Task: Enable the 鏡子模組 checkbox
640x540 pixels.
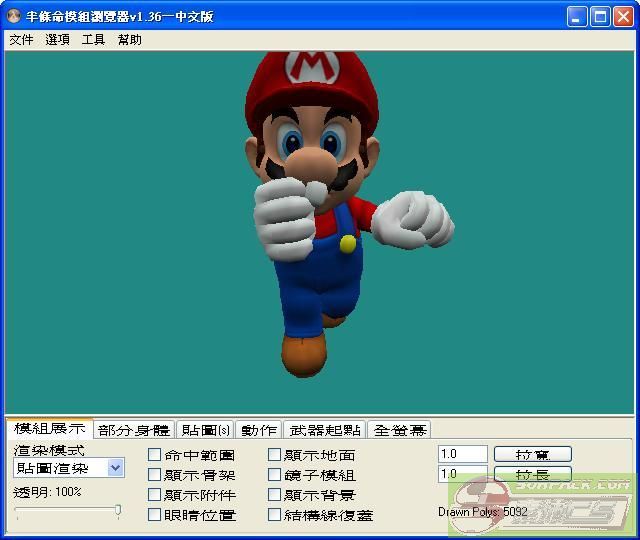Action: [x=275, y=475]
